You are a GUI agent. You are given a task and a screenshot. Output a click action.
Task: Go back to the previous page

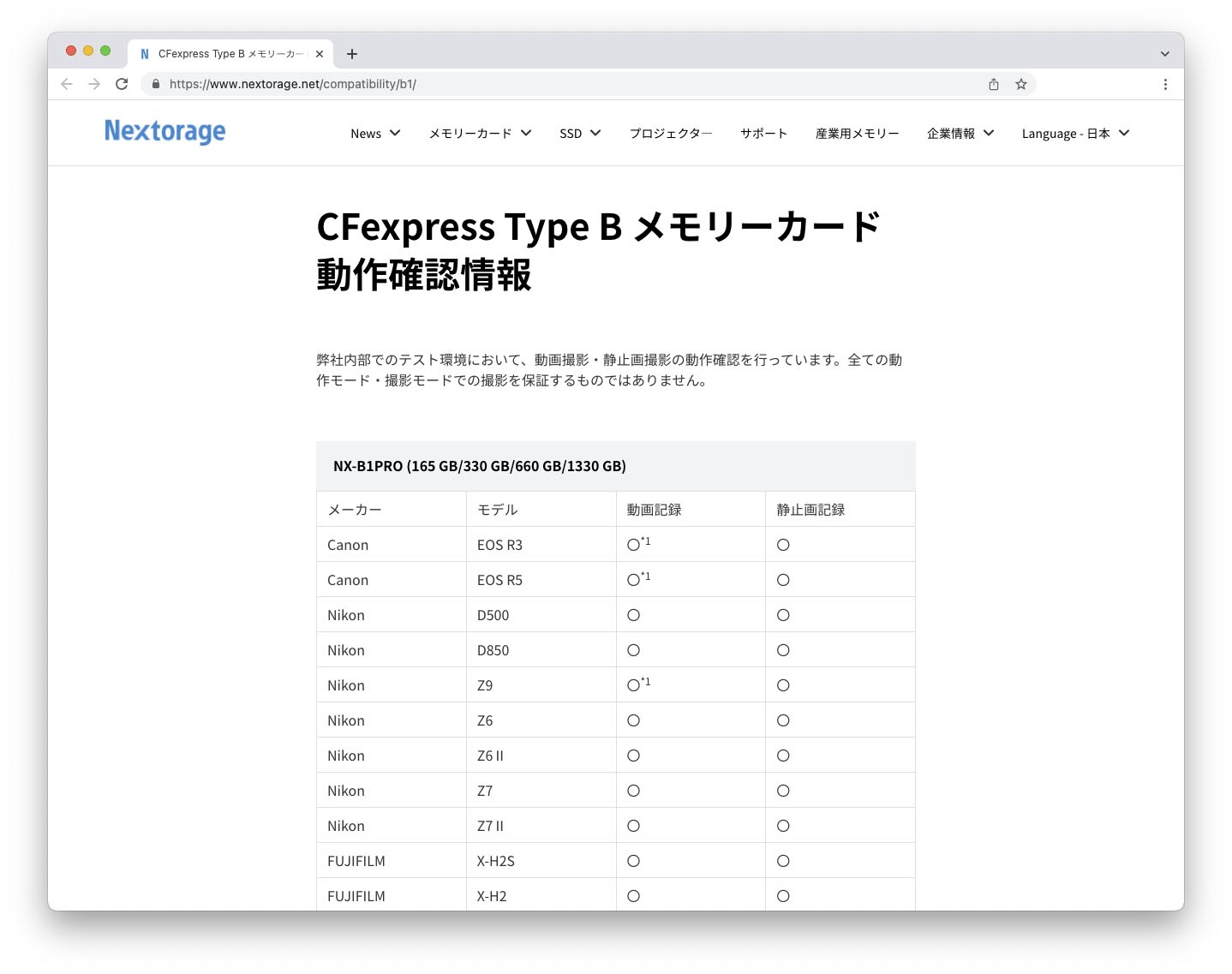66,84
